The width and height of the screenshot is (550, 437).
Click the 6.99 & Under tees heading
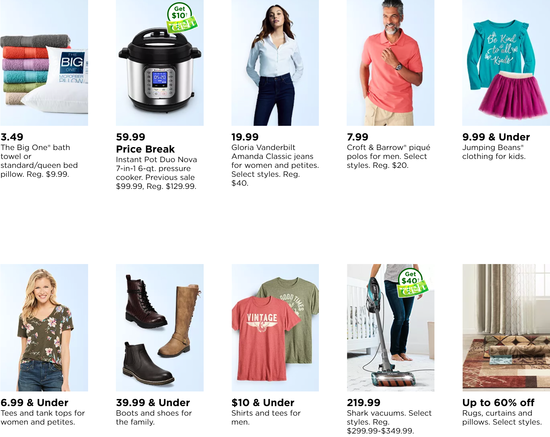(x=34, y=403)
